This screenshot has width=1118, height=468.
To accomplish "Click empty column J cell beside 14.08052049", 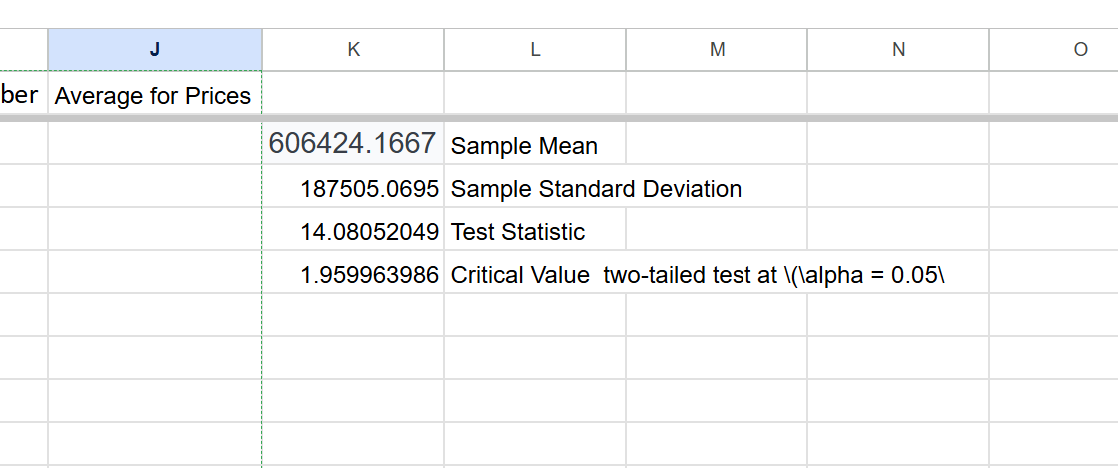I will (155, 232).
